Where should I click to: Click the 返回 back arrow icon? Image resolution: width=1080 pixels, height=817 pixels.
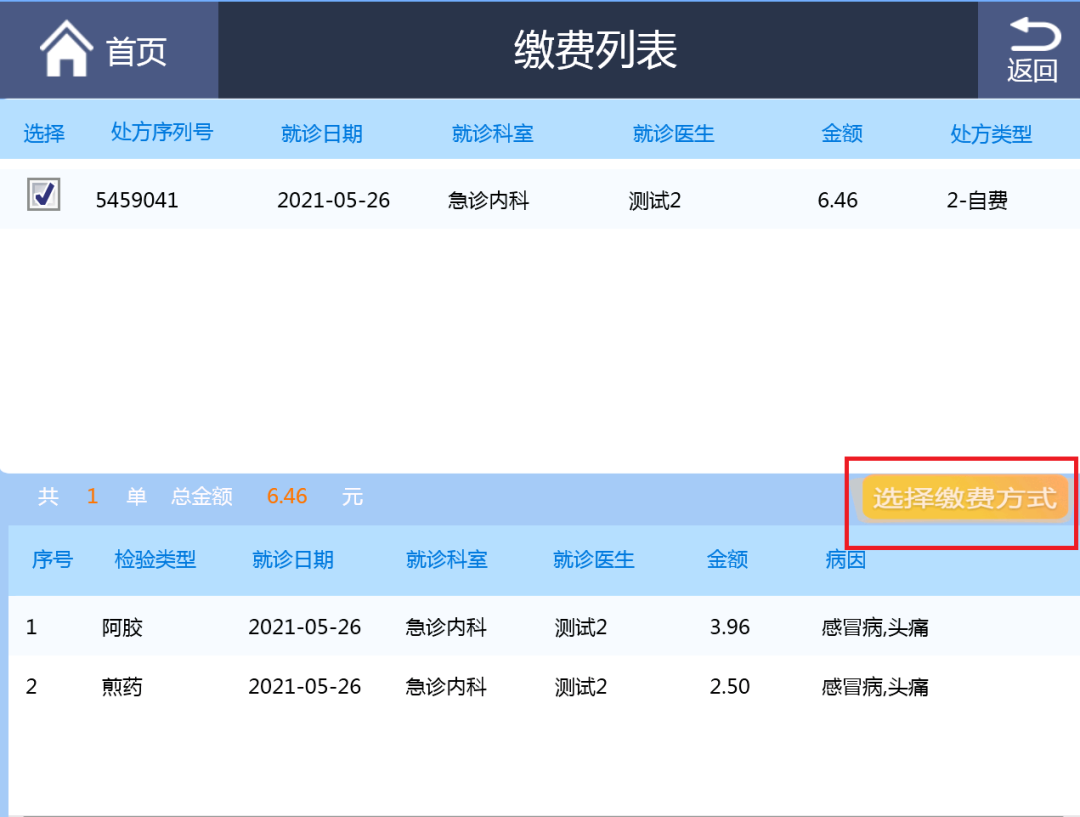(x=1035, y=34)
